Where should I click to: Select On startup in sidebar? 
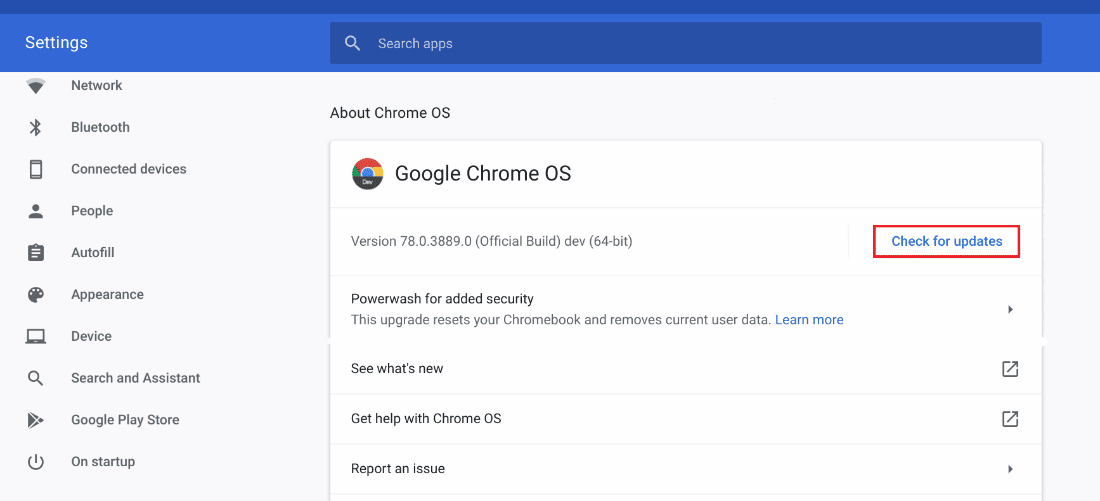coord(103,462)
